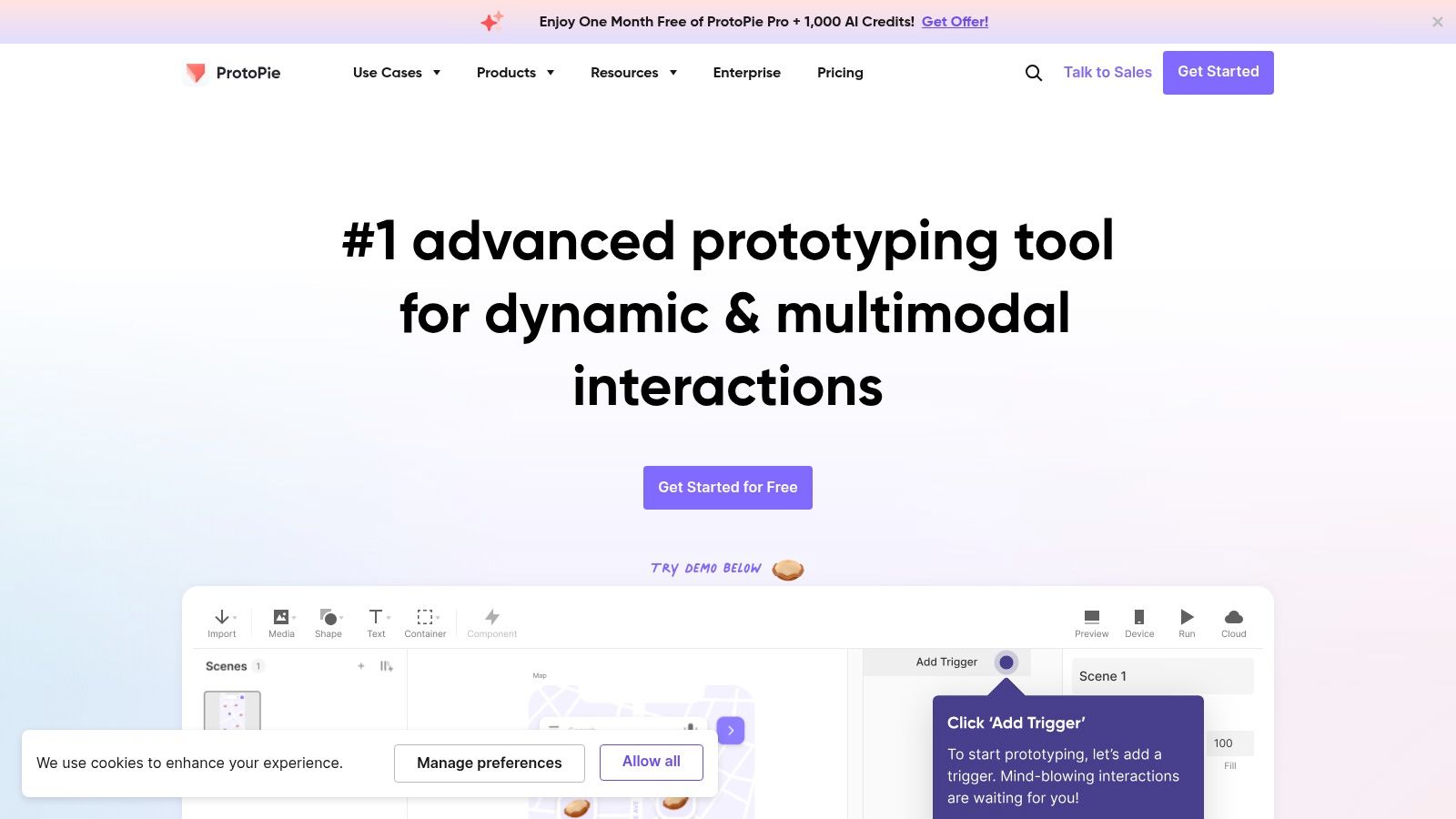Image resolution: width=1456 pixels, height=819 pixels.
Task: Click the Device icon in demo toolbar
Action: click(x=1139, y=617)
